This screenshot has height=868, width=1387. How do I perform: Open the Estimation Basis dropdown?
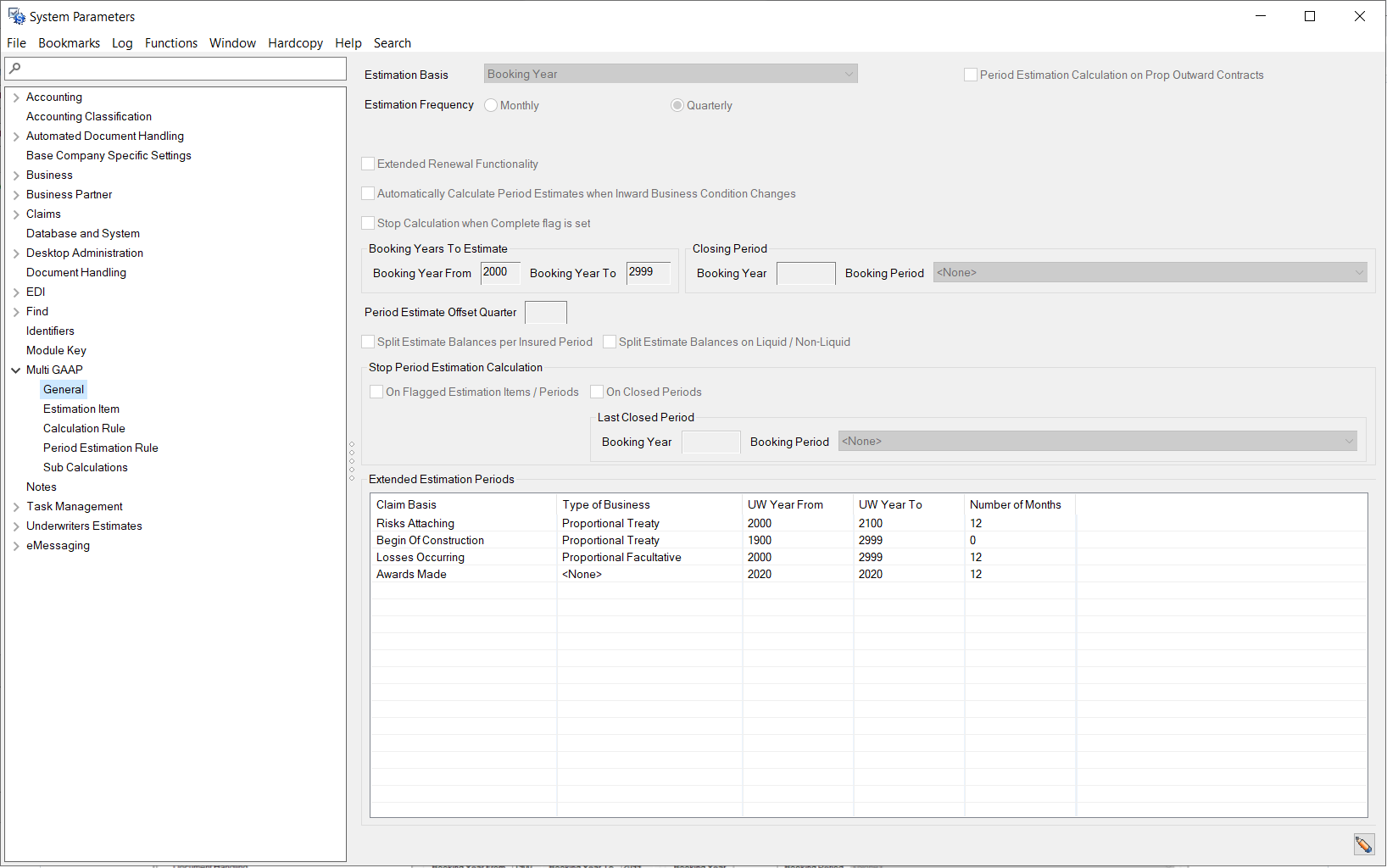(670, 74)
